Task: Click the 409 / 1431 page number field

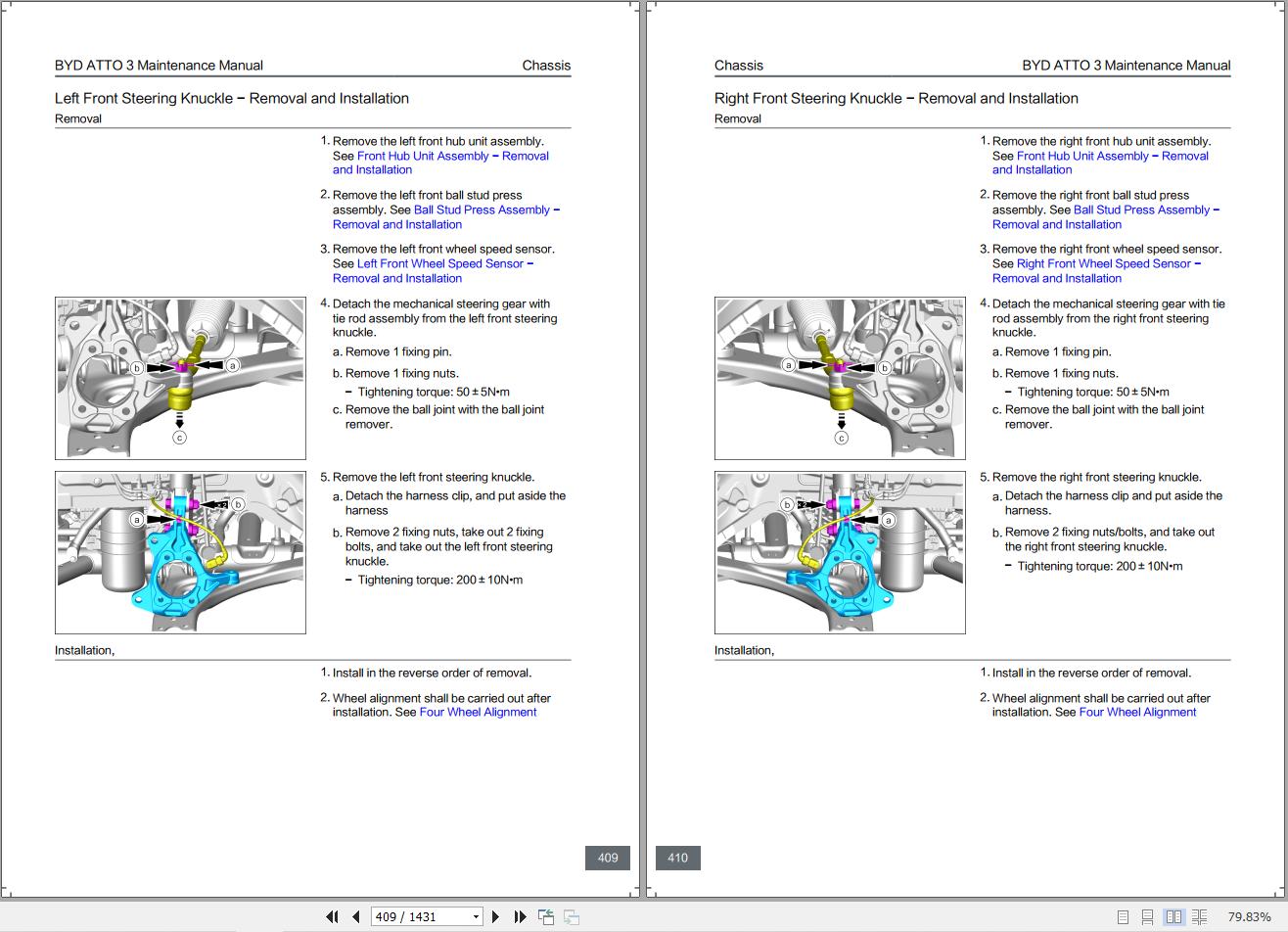Action: click(421, 917)
